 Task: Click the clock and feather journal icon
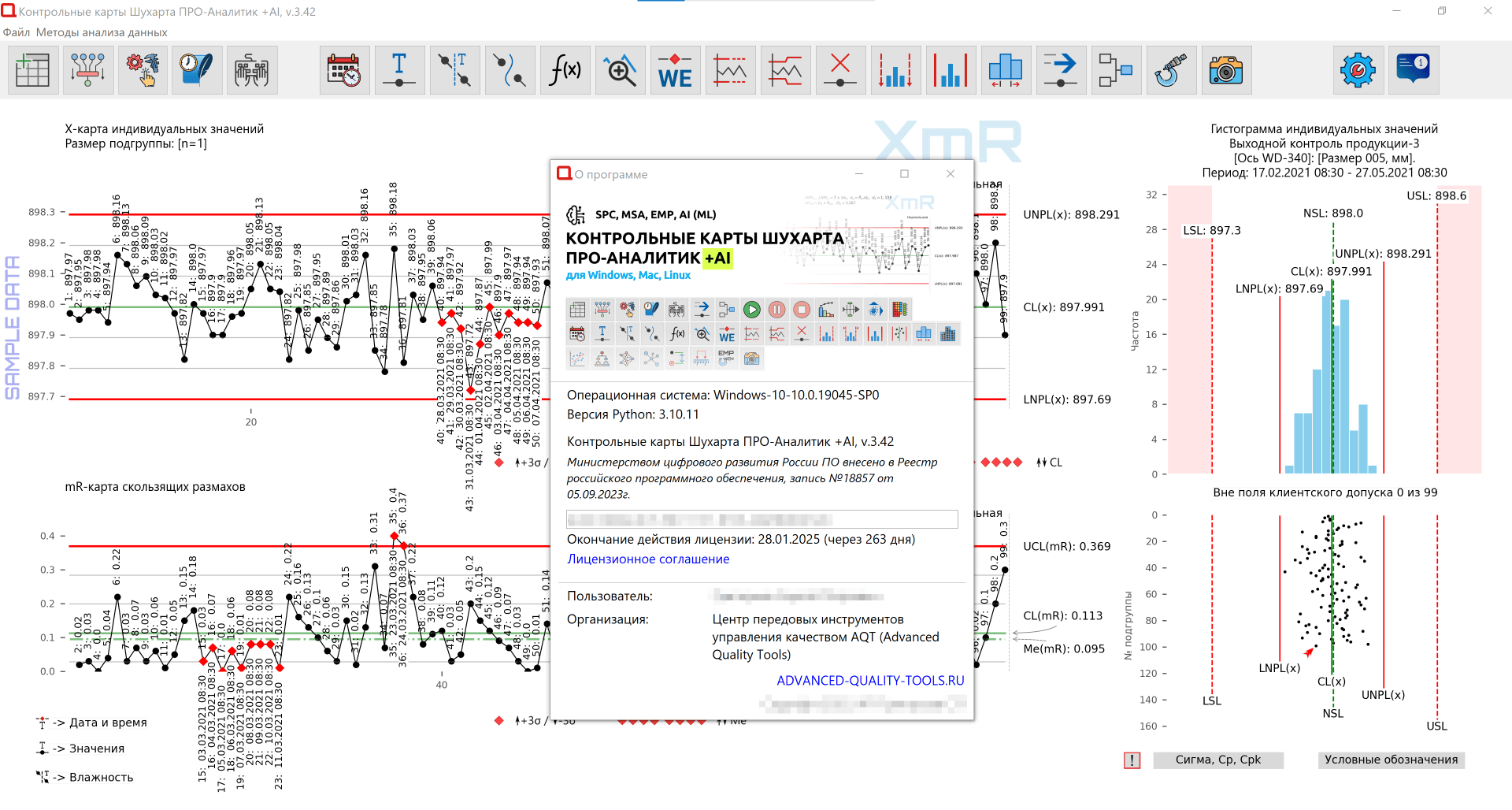(197, 70)
